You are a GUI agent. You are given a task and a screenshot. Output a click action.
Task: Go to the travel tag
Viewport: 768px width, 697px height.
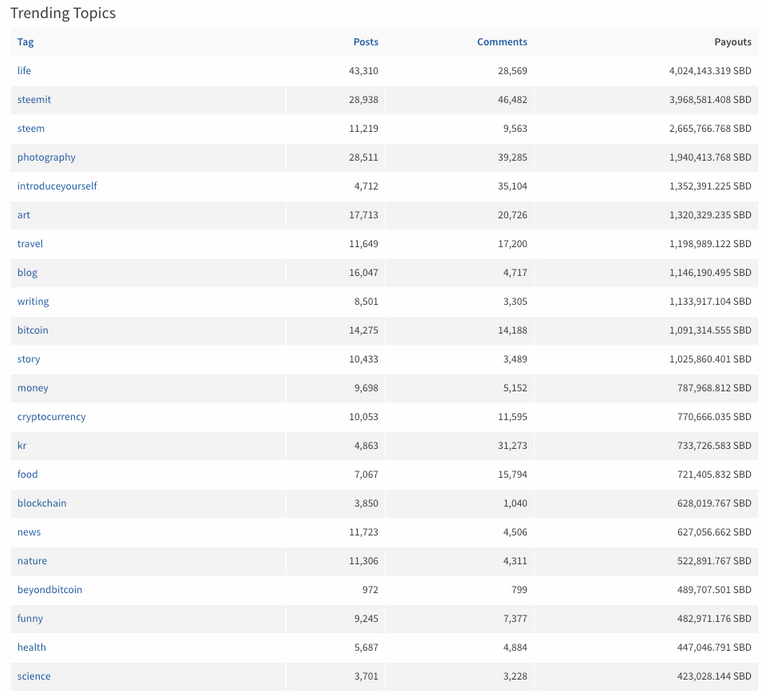pos(30,243)
